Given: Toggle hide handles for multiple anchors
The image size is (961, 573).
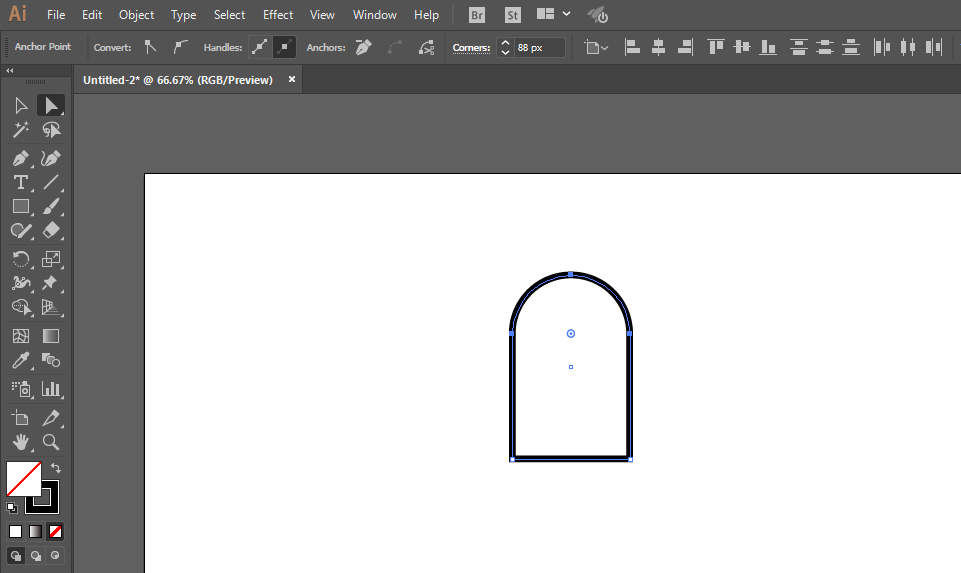Looking at the screenshot, I should click(284, 47).
